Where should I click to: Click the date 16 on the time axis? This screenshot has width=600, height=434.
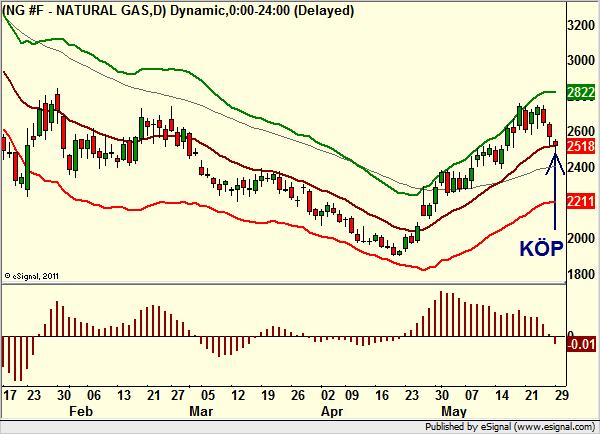[x=382, y=395]
